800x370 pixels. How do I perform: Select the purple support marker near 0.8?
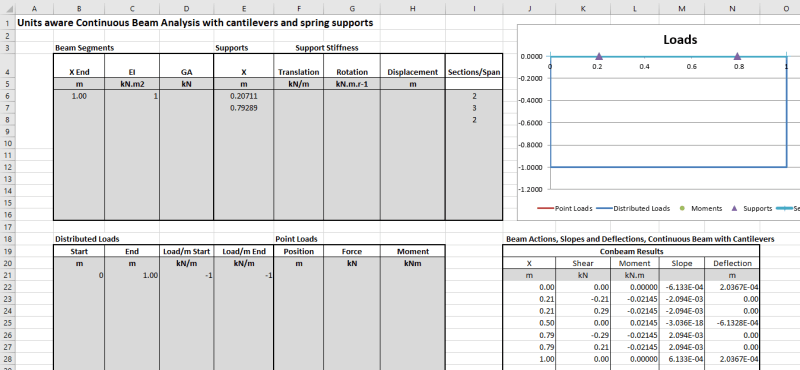tap(737, 56)
